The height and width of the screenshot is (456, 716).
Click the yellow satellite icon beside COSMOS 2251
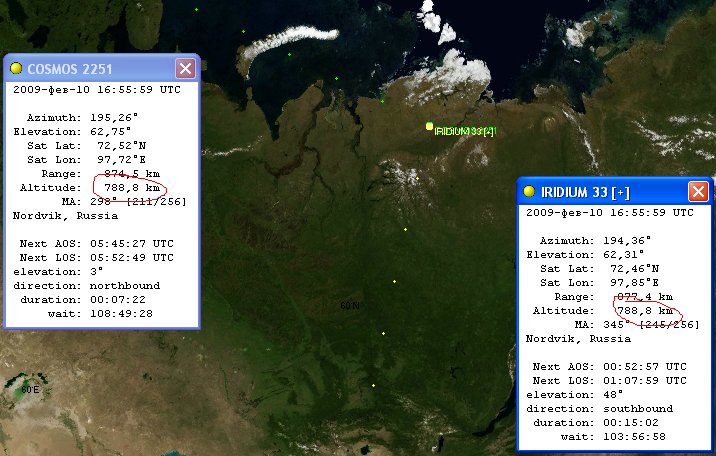pyautogui.click(x=17, y=69)
